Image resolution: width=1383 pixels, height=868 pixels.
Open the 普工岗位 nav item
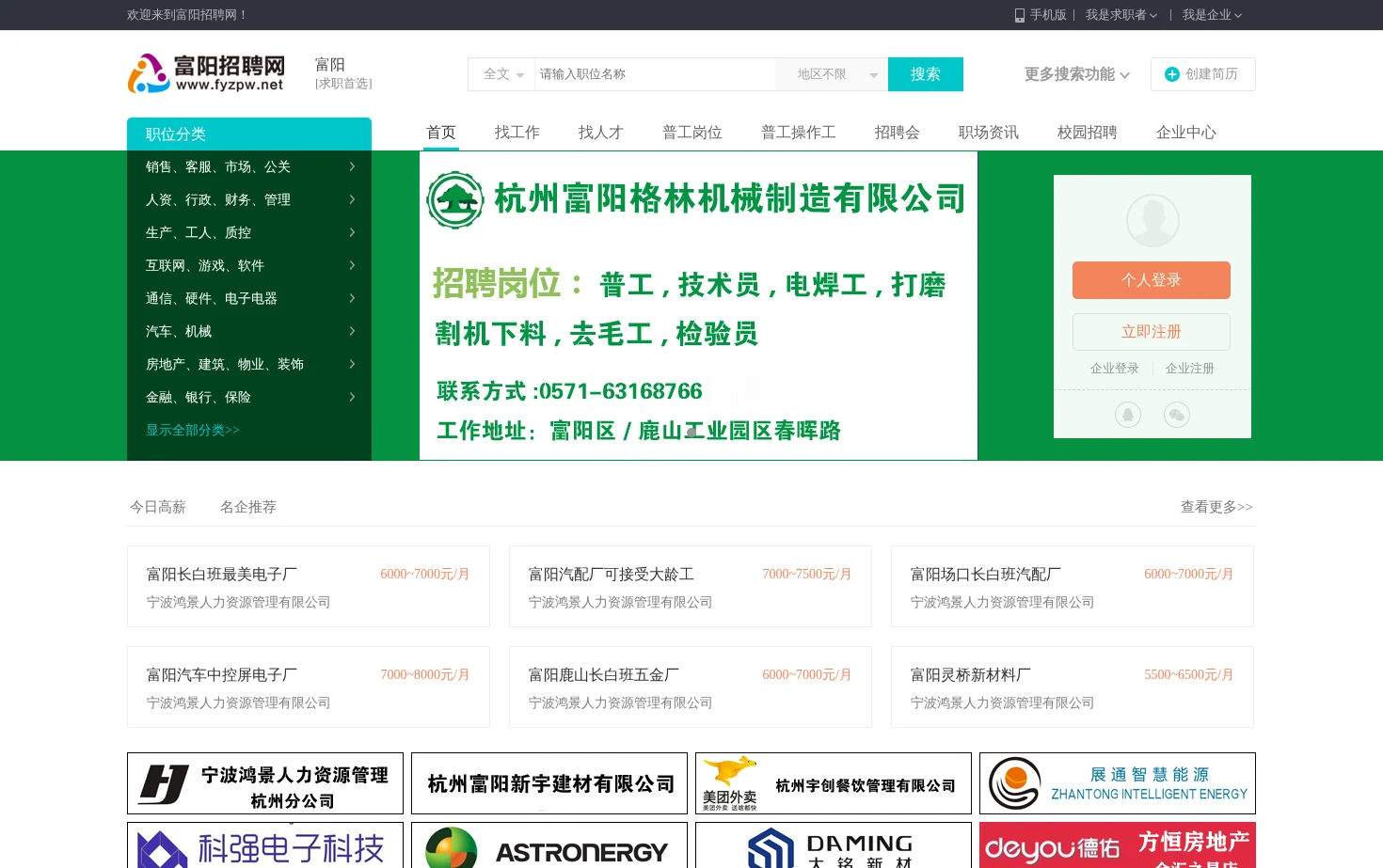tap(692, 133)
